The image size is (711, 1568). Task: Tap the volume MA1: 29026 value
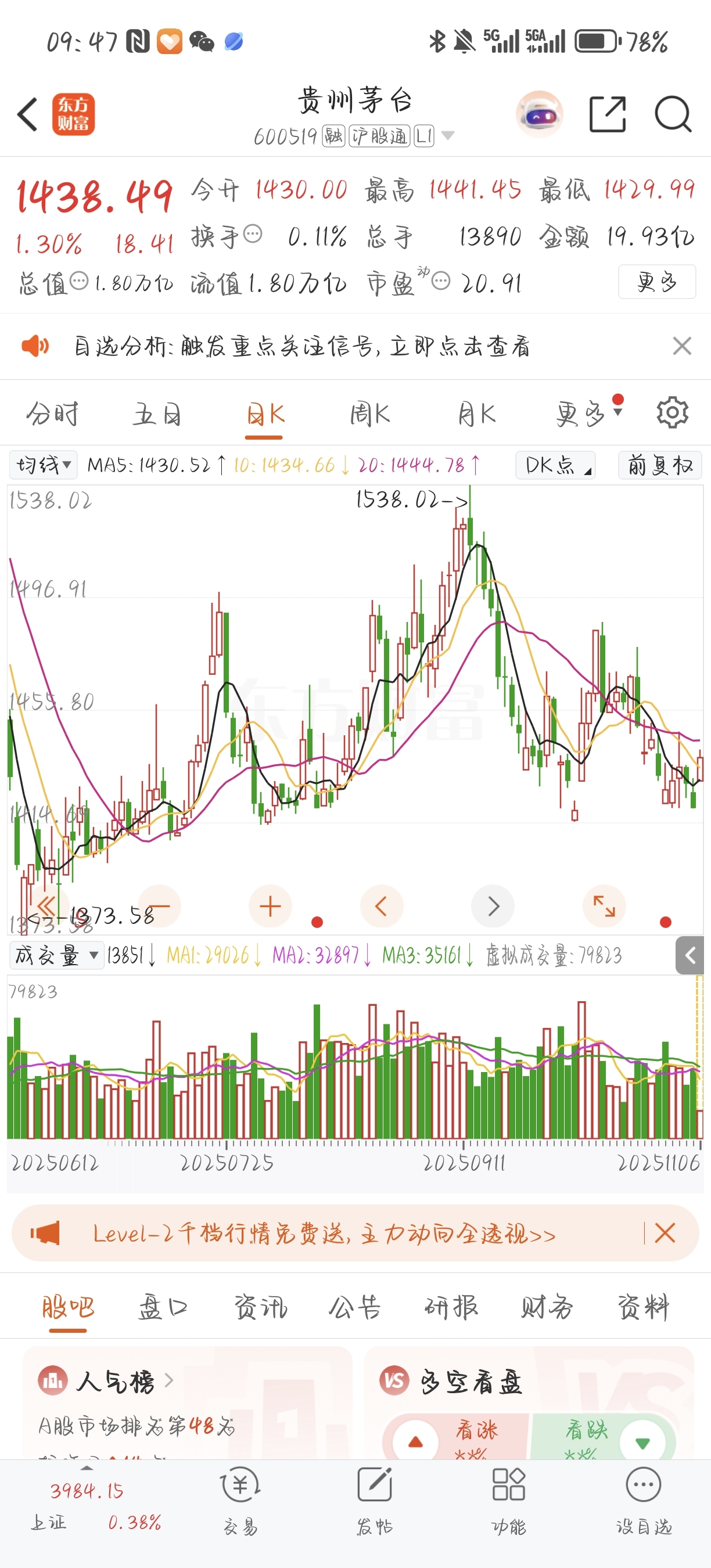pos(214,955)
